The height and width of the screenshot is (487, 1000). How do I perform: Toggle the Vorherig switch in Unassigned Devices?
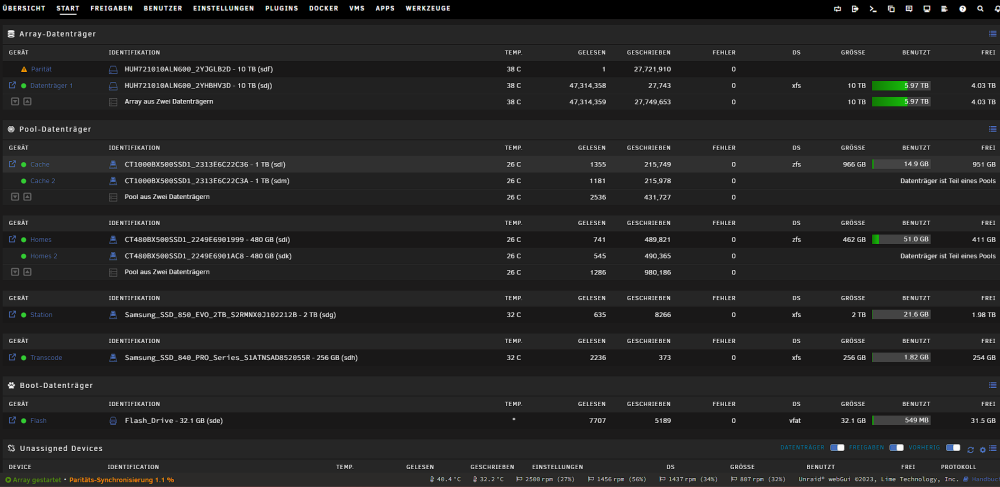point(953,447)
